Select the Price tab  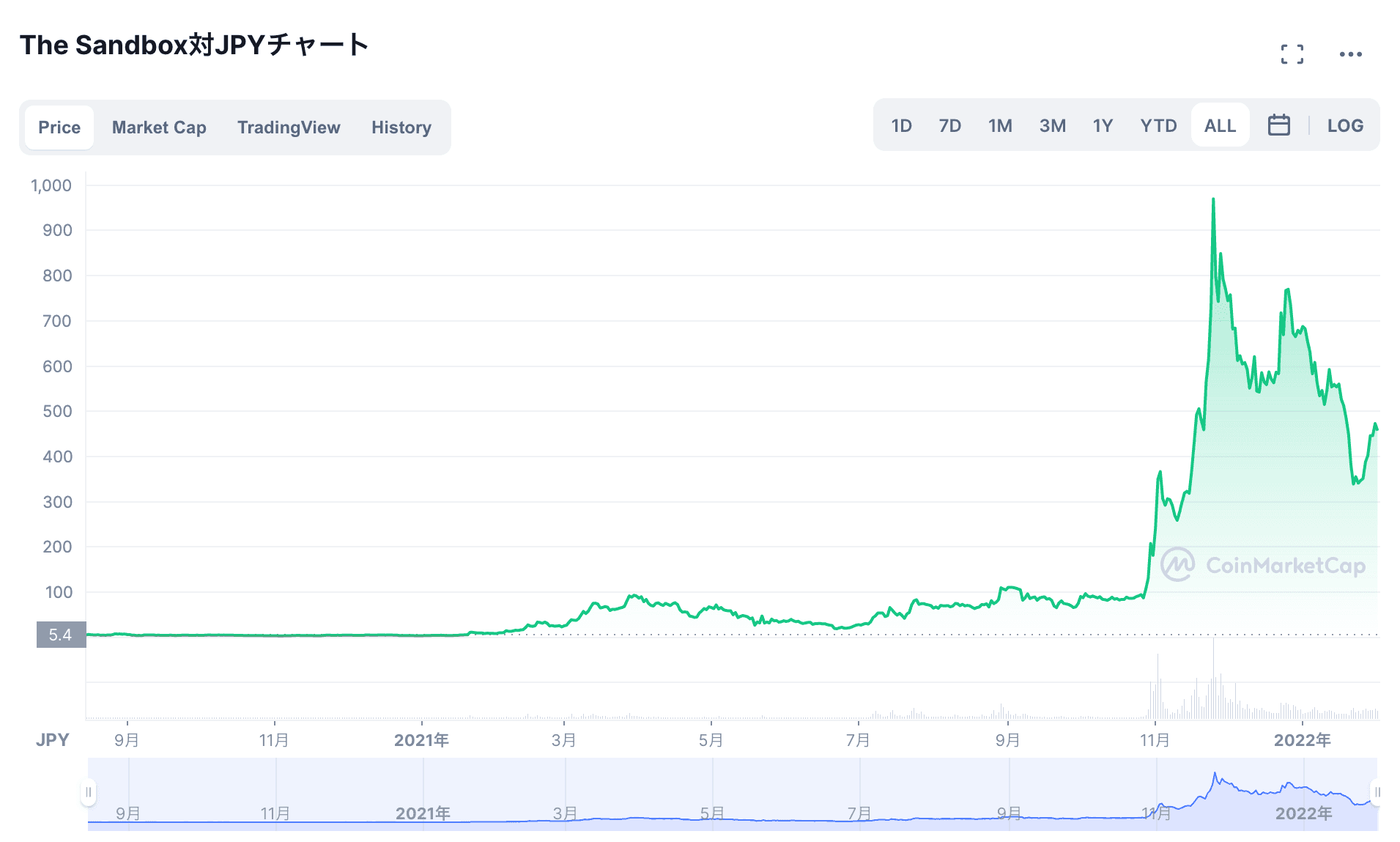(59, 128)
